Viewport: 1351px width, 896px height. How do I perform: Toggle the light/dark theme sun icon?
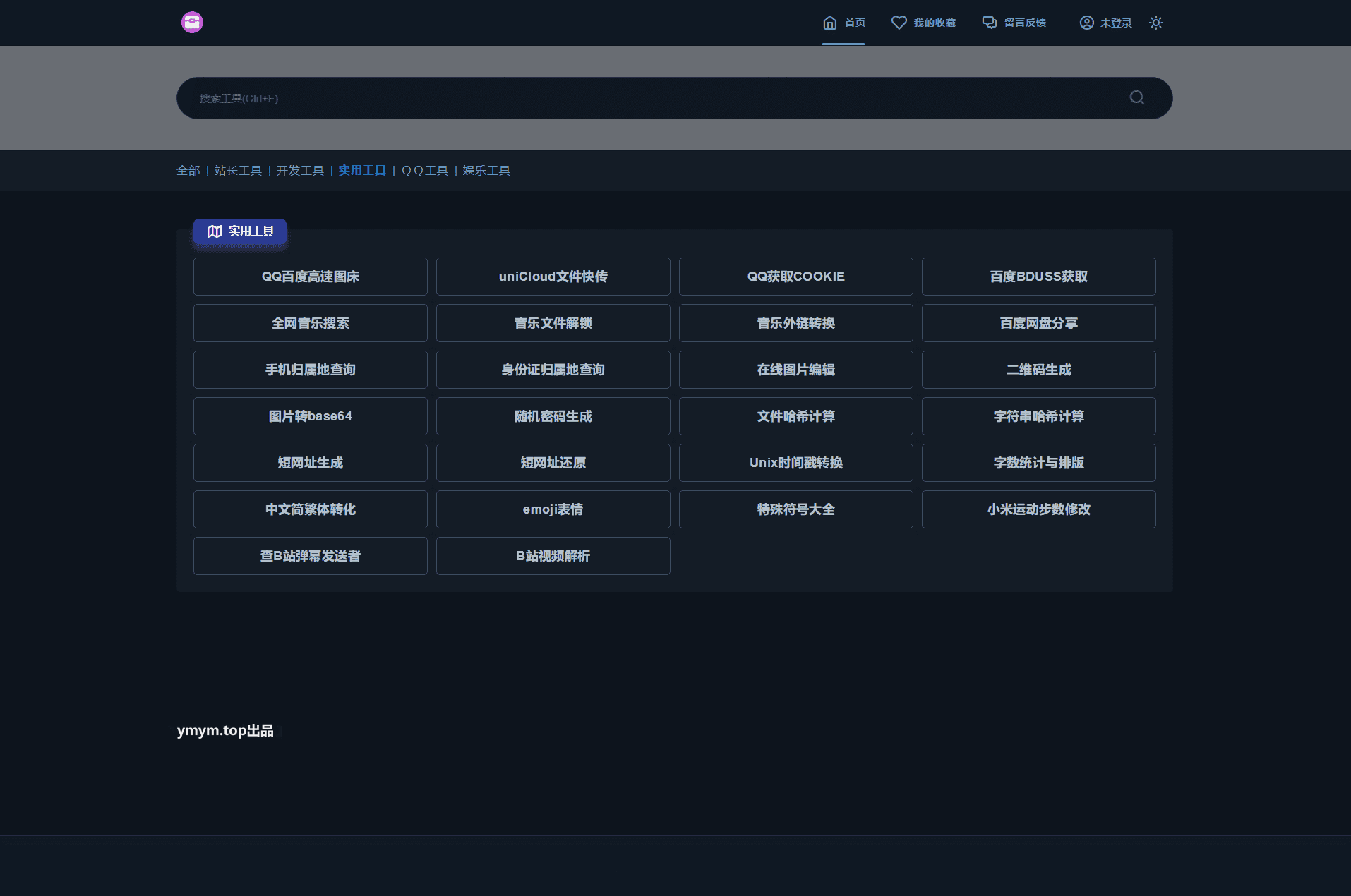[x=1155, y=23]
